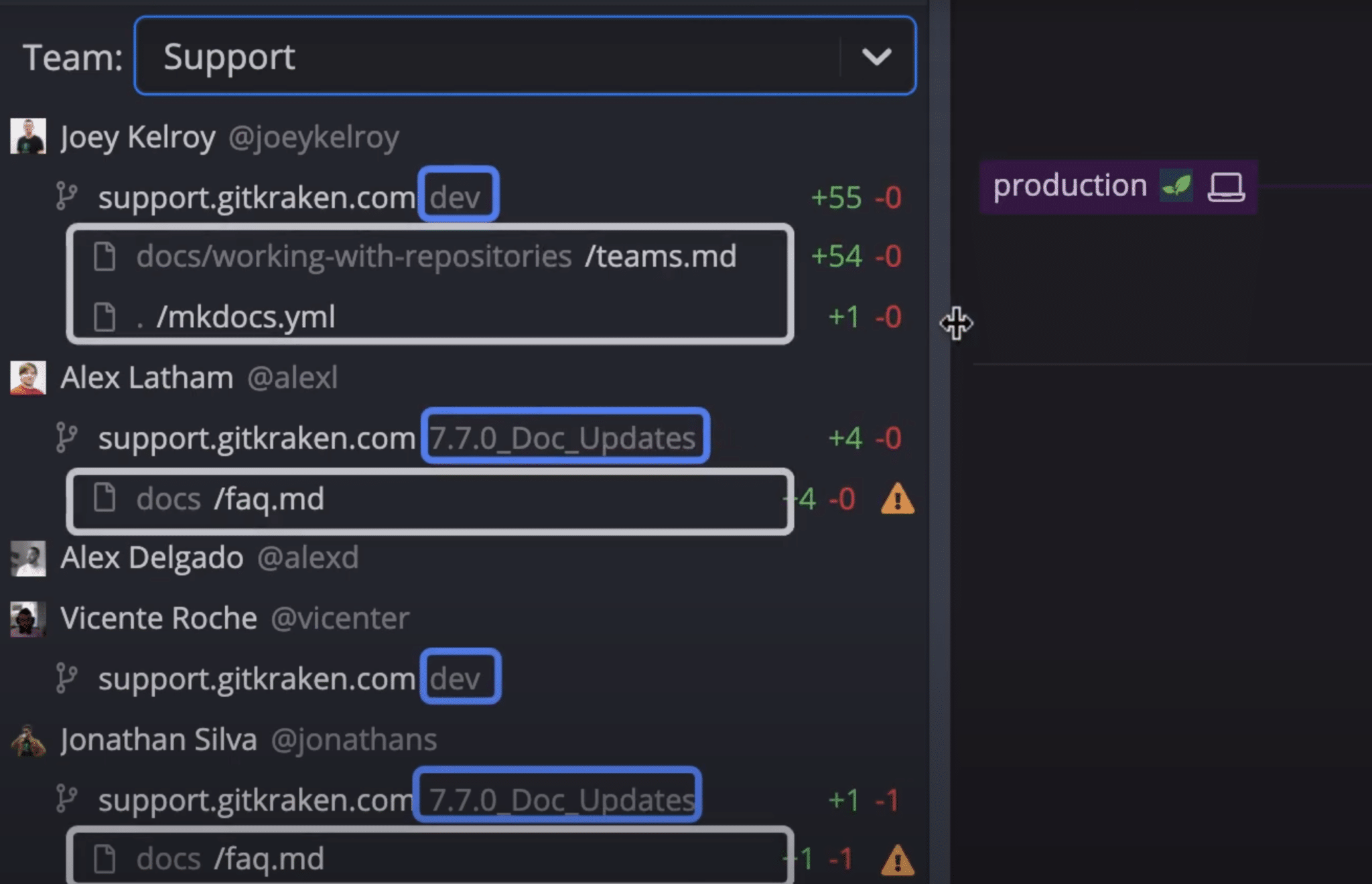The width and height of the screenshot is (1372, 884).
Task: Click the production branch label
Action: click(x=1069, y=186)
